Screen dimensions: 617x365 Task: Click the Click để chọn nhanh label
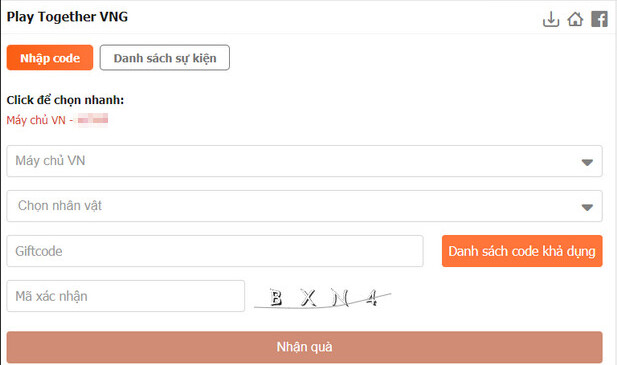[65, 100]
